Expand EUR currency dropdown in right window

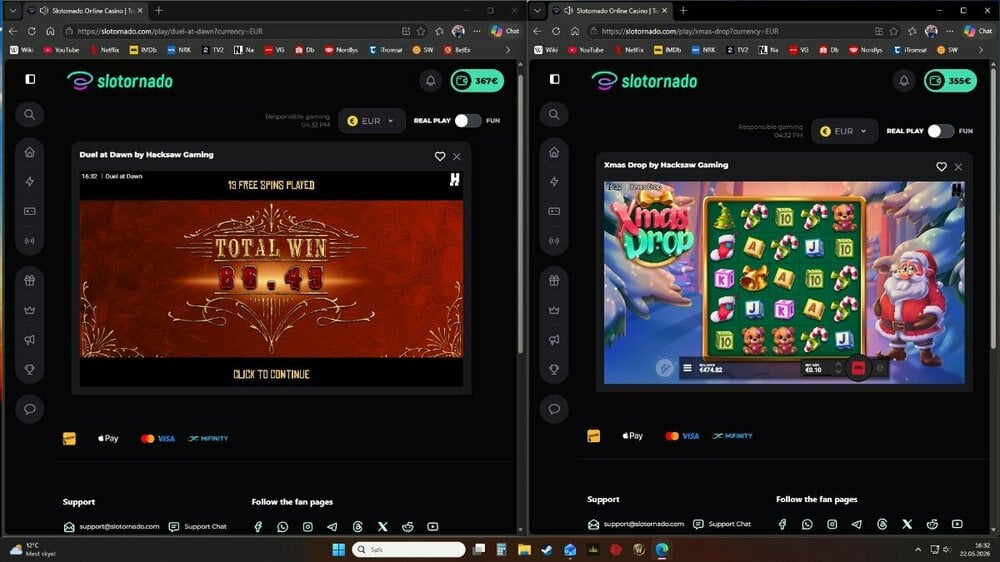click(x=844, y=131)
